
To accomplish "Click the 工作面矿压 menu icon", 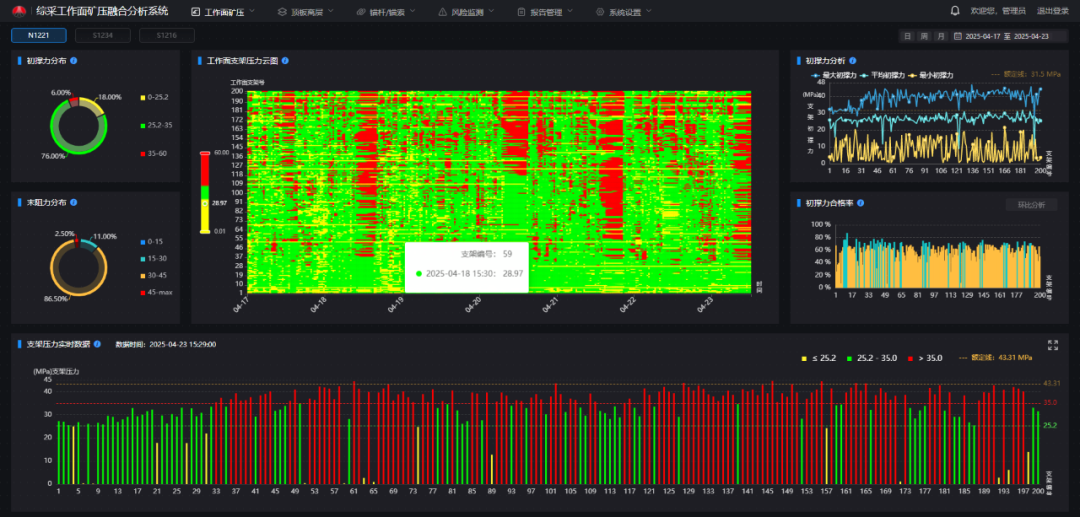I will click(196, 12).
